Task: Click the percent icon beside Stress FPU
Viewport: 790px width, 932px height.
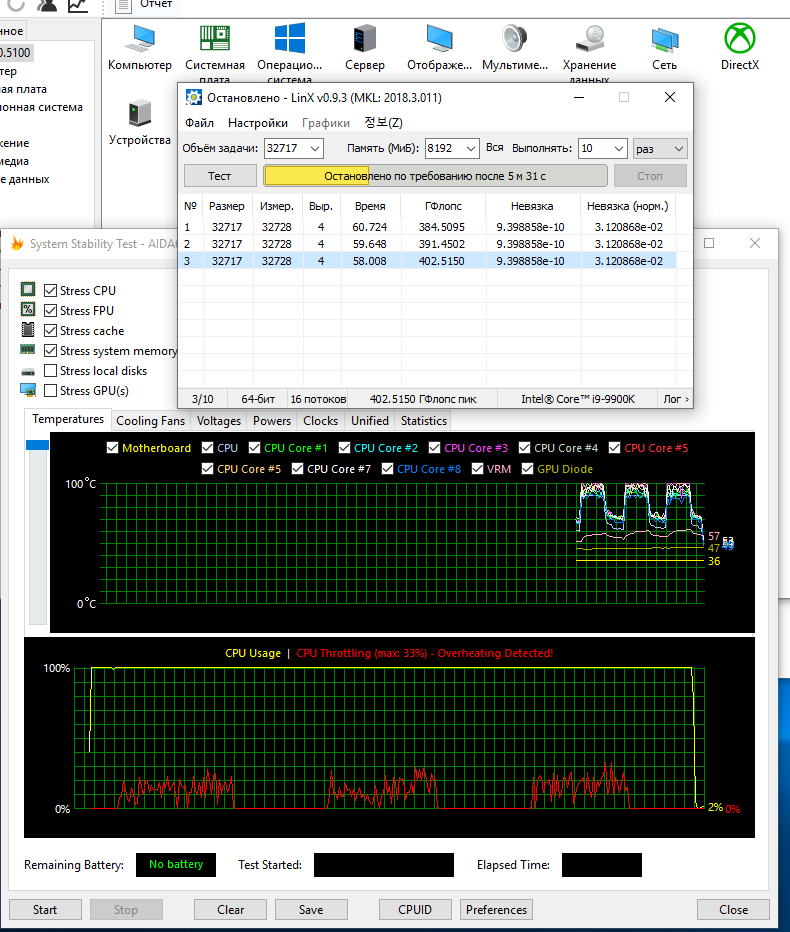Action: (x=27, y=310)
